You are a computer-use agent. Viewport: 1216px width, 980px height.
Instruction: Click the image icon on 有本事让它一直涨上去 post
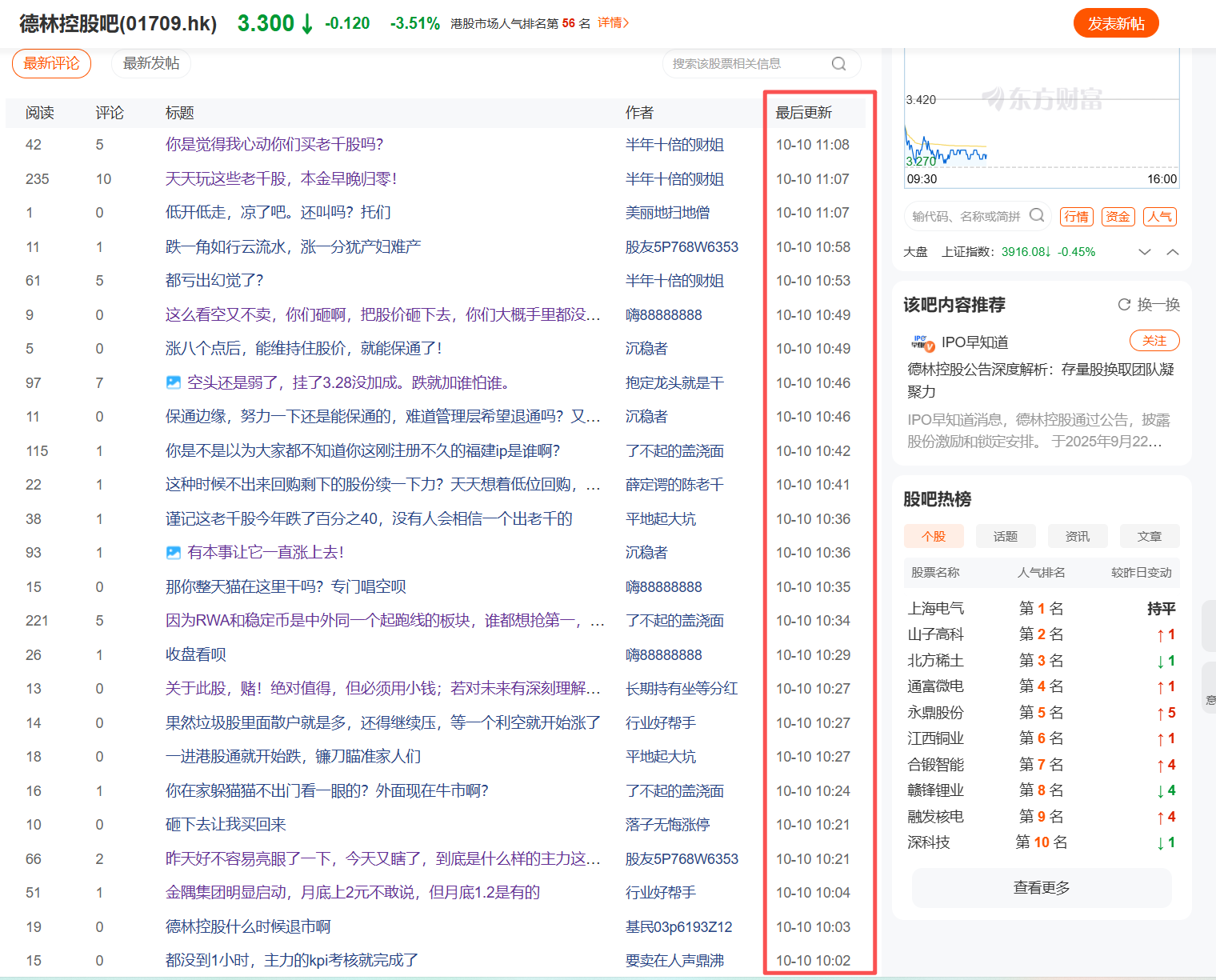click(174, 552)
